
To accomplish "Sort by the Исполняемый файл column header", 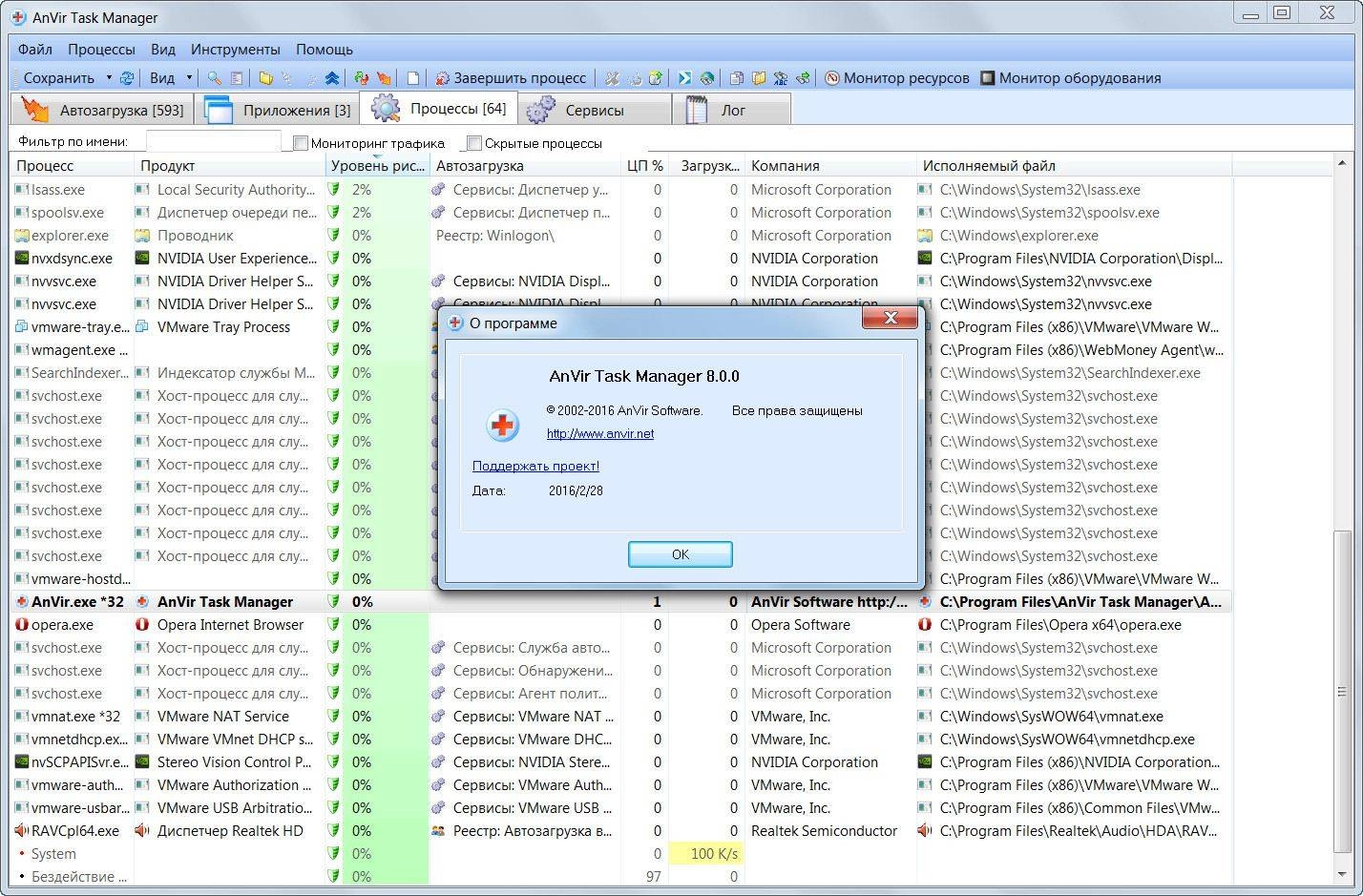I will [1074, 166].
